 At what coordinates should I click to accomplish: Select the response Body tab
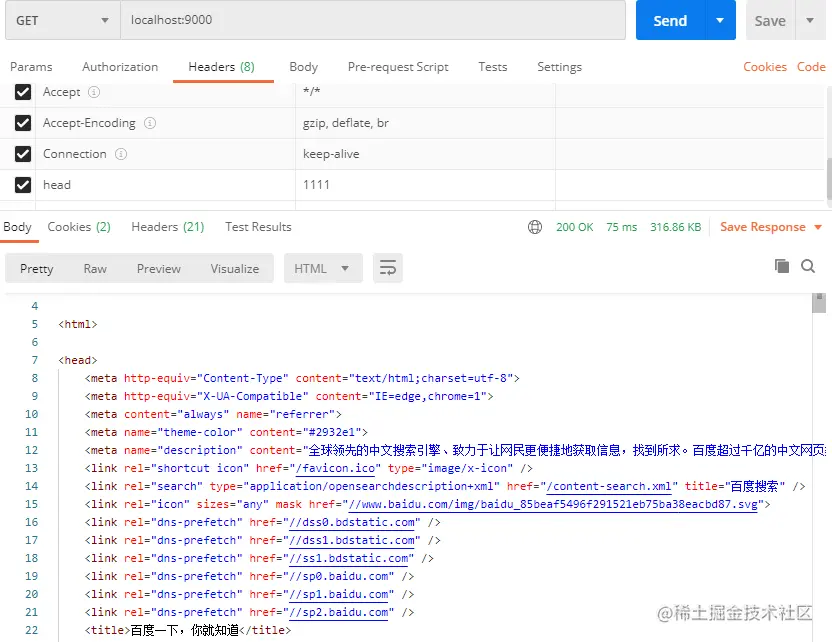[18, 227]
